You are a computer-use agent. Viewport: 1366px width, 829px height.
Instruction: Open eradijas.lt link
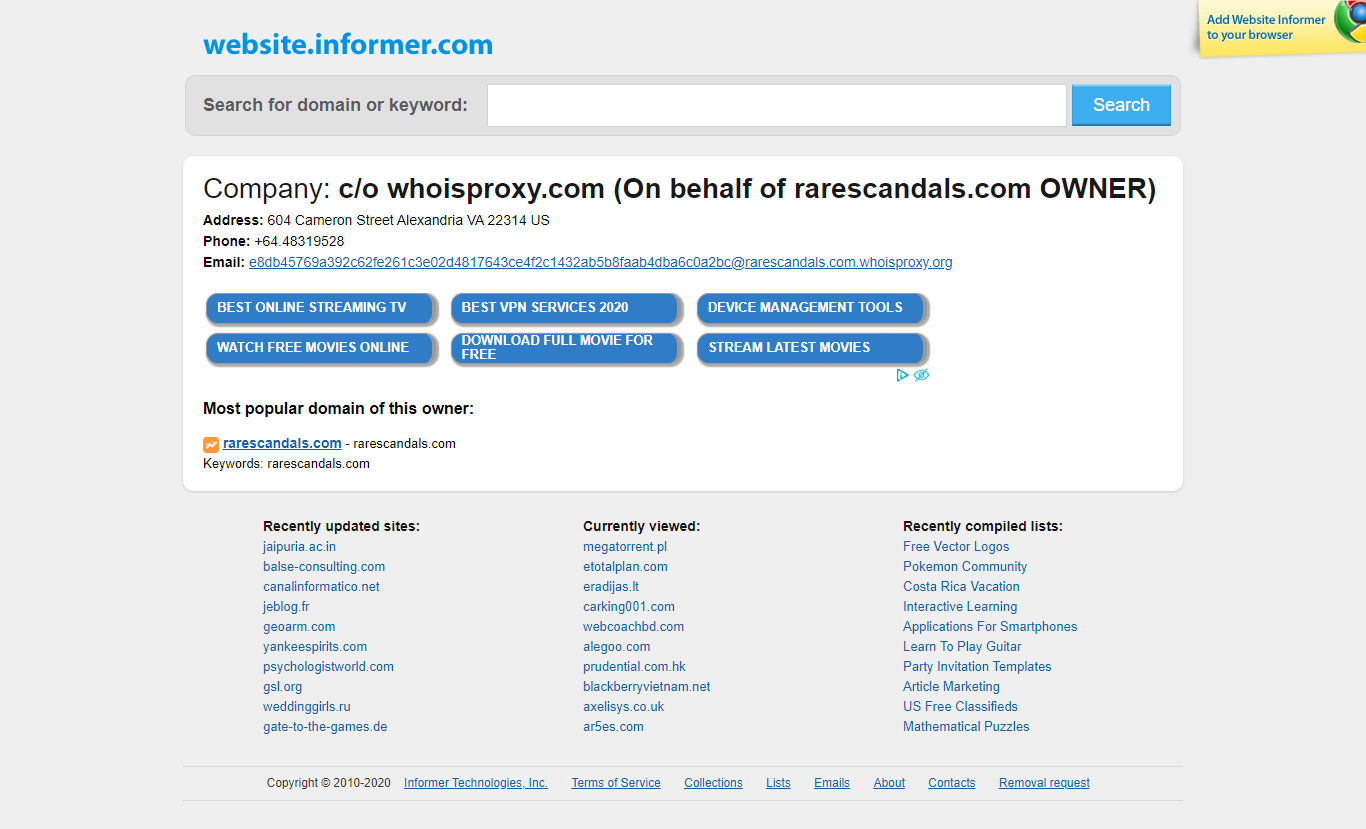click(611, 587)
